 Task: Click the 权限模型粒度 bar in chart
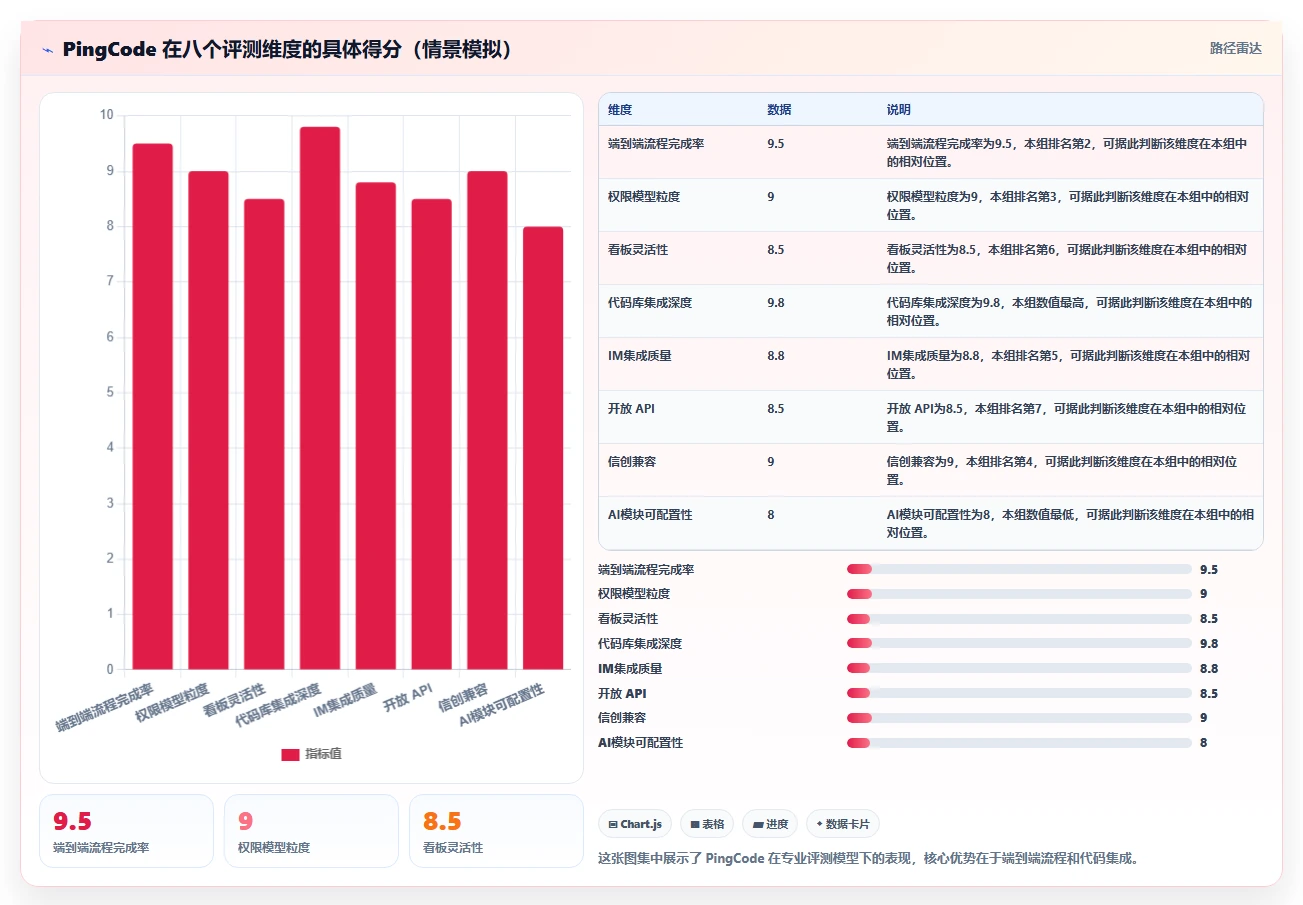[x=208, y=420]
